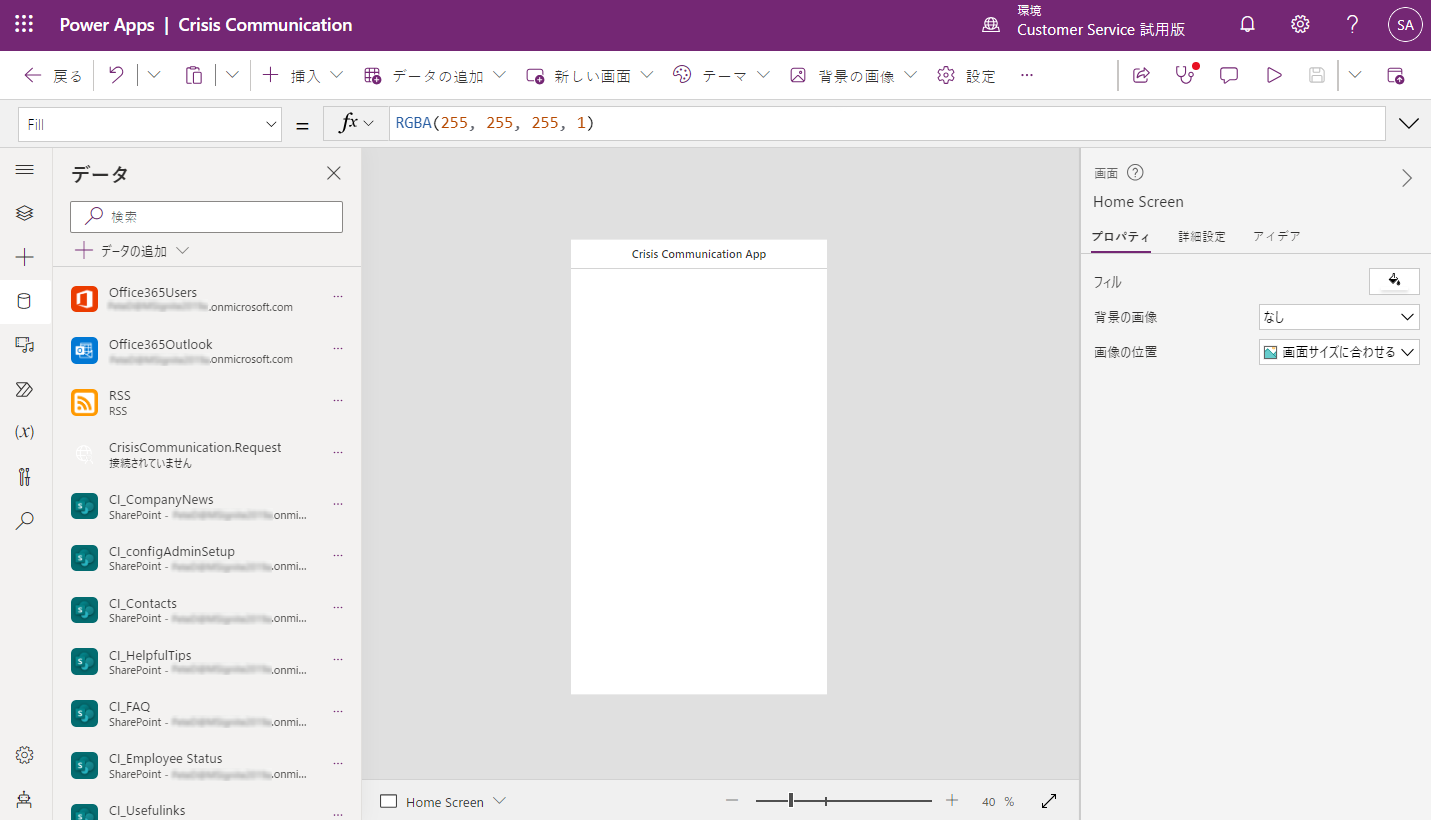Toggle the hamburger menu in left rail
The image size is (1431, 820).
point(25,170)
